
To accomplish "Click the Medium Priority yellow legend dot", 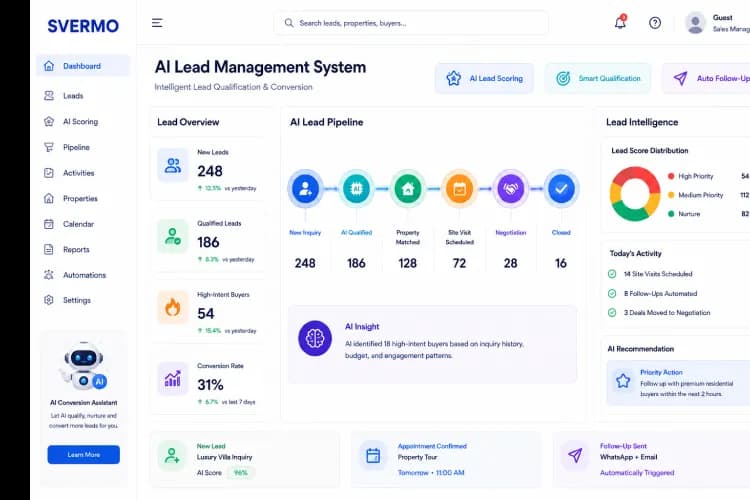I will tap(671, 195).
